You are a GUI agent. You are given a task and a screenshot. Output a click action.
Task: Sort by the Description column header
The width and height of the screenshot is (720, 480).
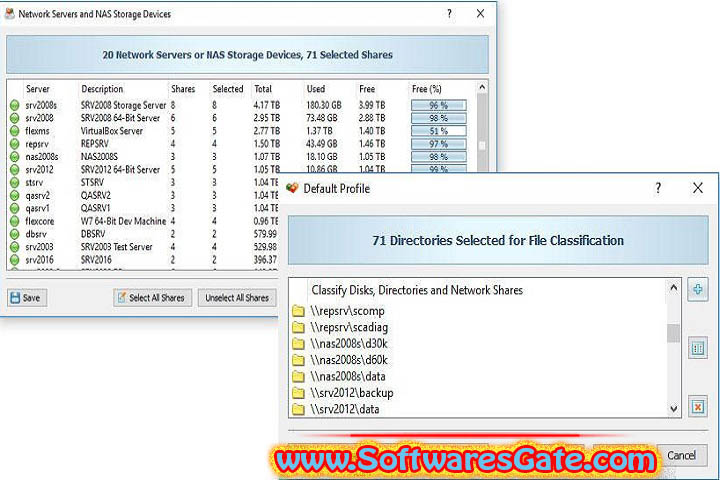click(x=102, y=89)
